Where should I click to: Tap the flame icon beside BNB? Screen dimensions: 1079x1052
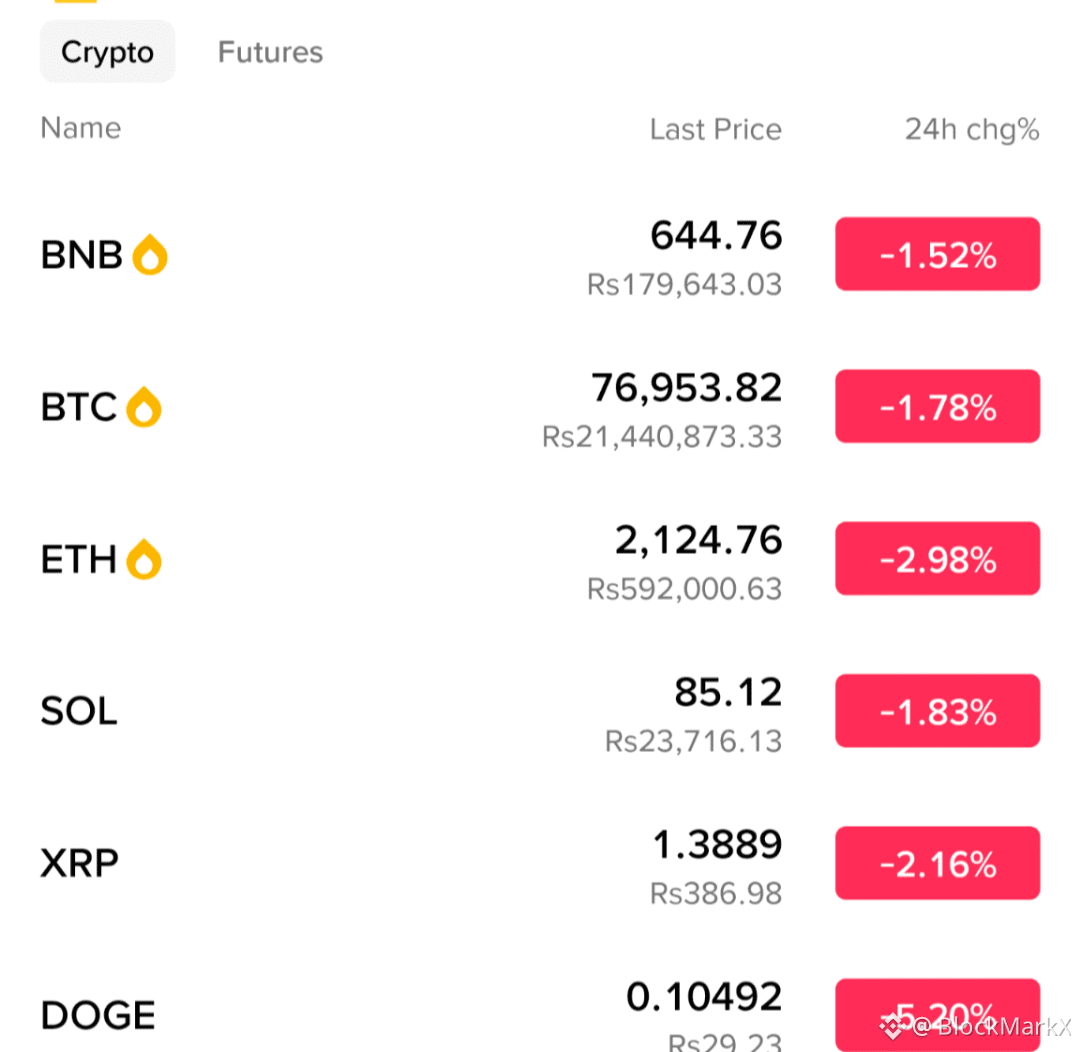pos(150,255)
